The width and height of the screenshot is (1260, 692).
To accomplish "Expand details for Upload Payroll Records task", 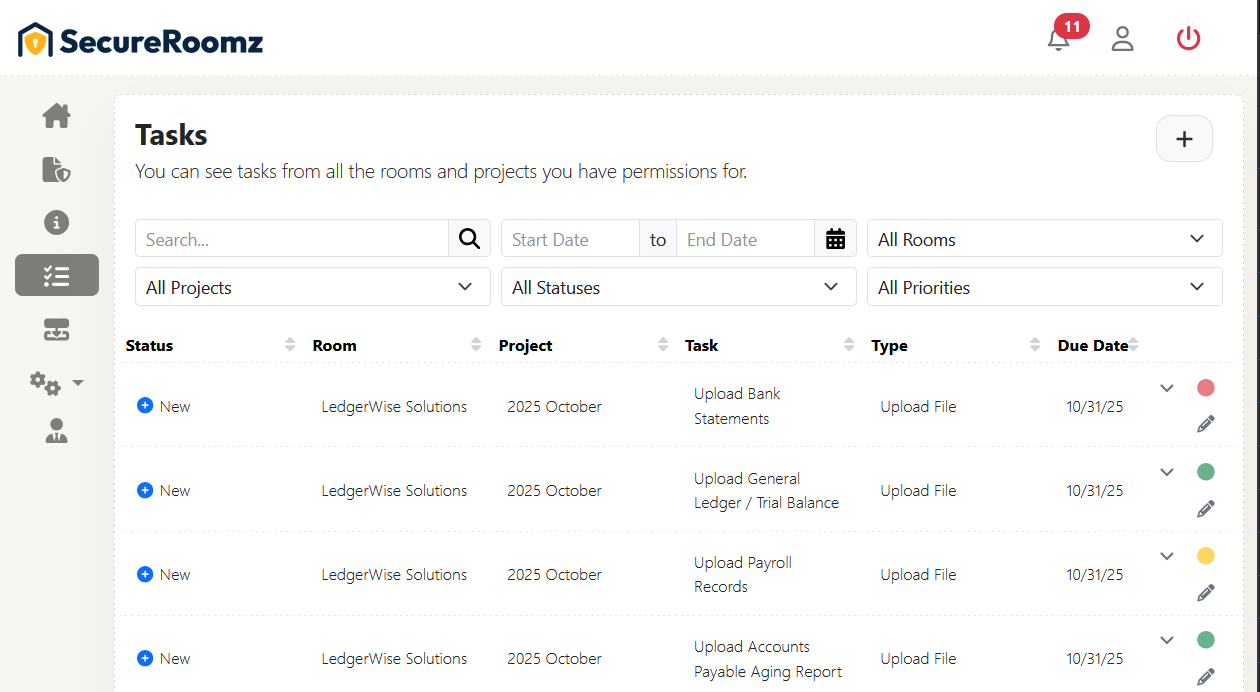I will coord(1166,555).
